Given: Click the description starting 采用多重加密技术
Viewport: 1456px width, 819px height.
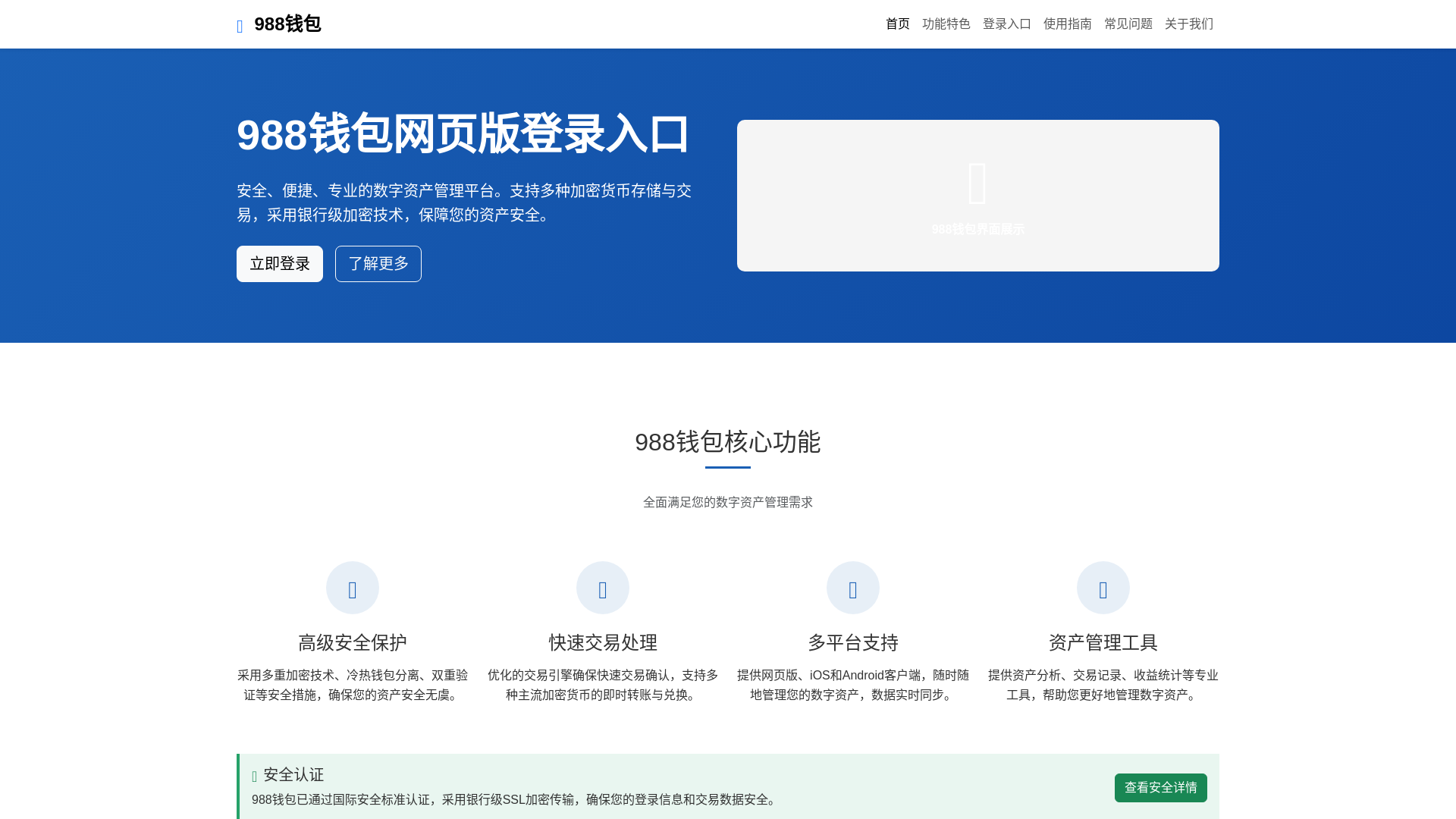Looking at the screenshot, I should coord(353,685).
